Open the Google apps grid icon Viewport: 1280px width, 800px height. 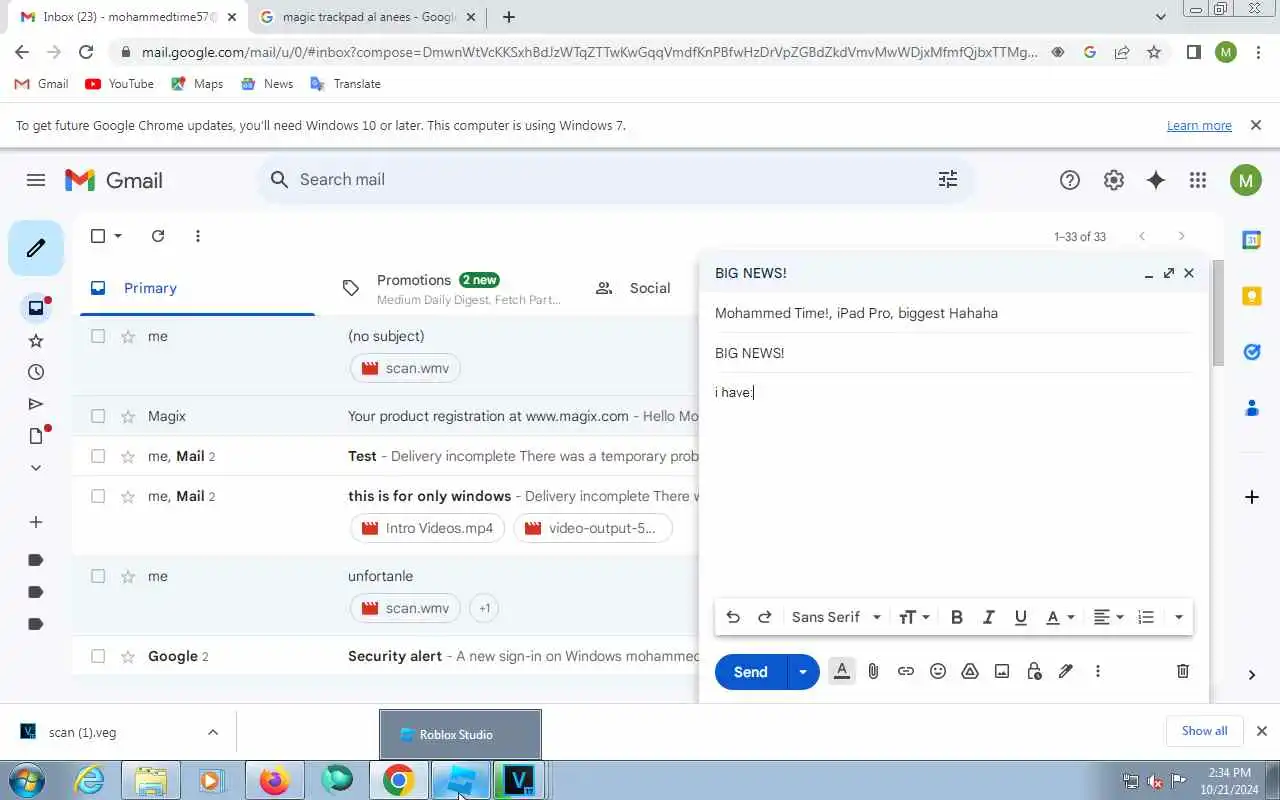coord(1198,180)
